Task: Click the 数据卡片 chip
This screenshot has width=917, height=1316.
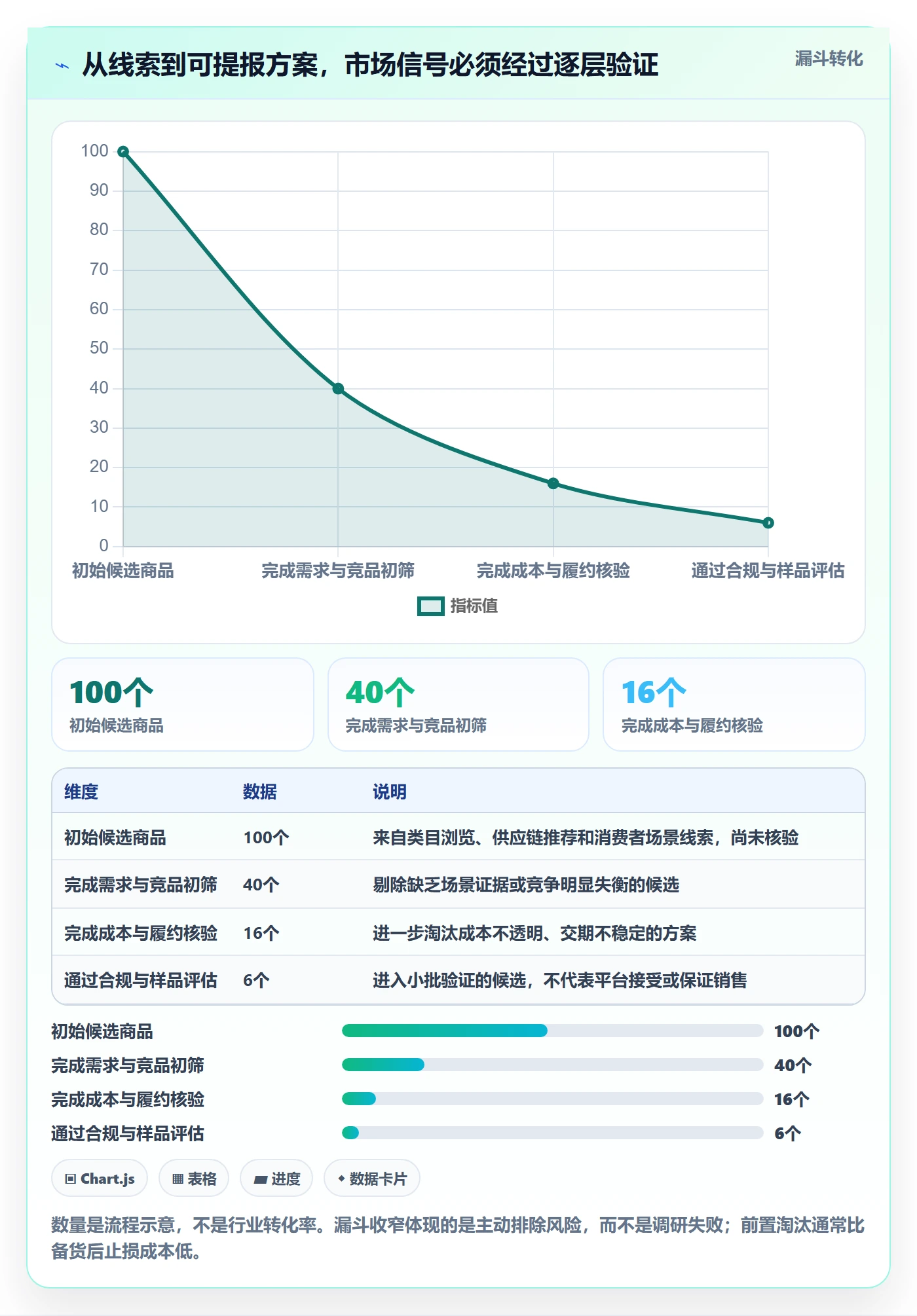Action: [372, 1179]
